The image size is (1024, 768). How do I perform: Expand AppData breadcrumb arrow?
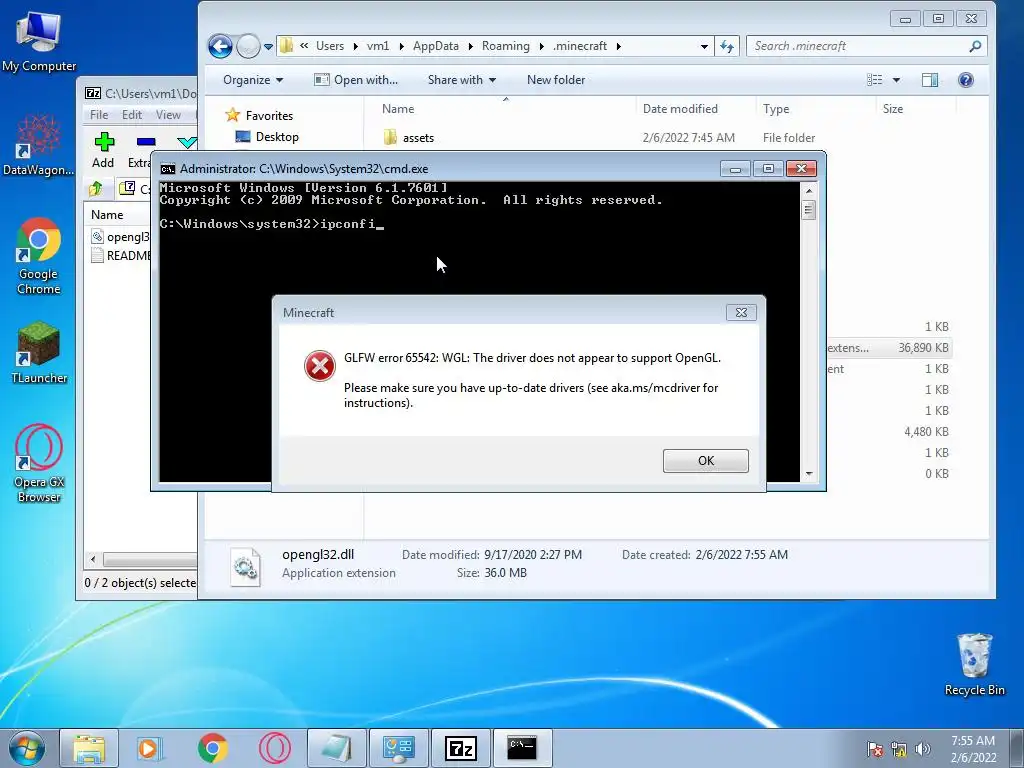[470, 46]
